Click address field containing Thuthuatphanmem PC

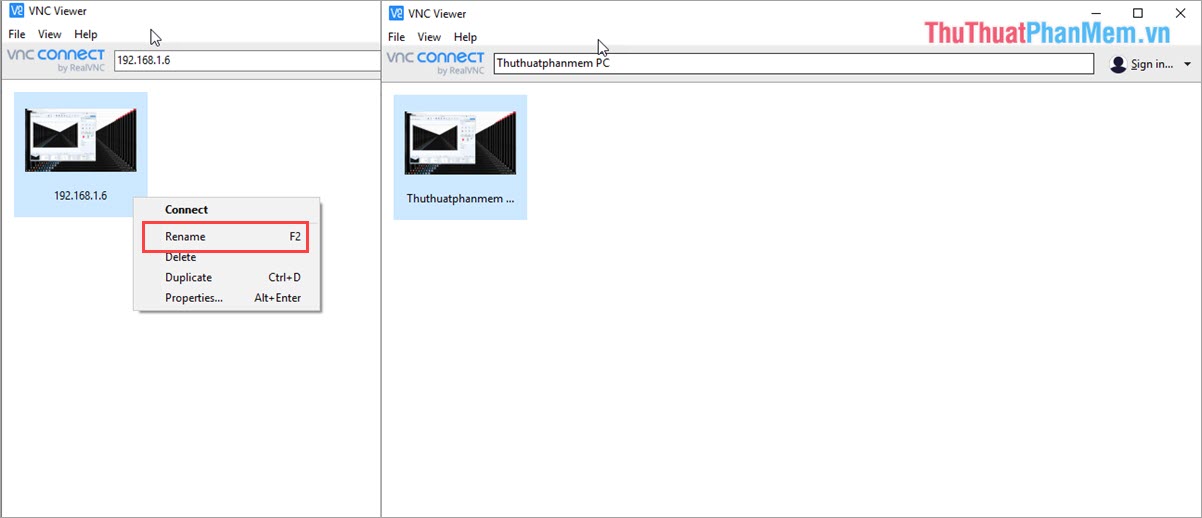(x=794, y=63)
